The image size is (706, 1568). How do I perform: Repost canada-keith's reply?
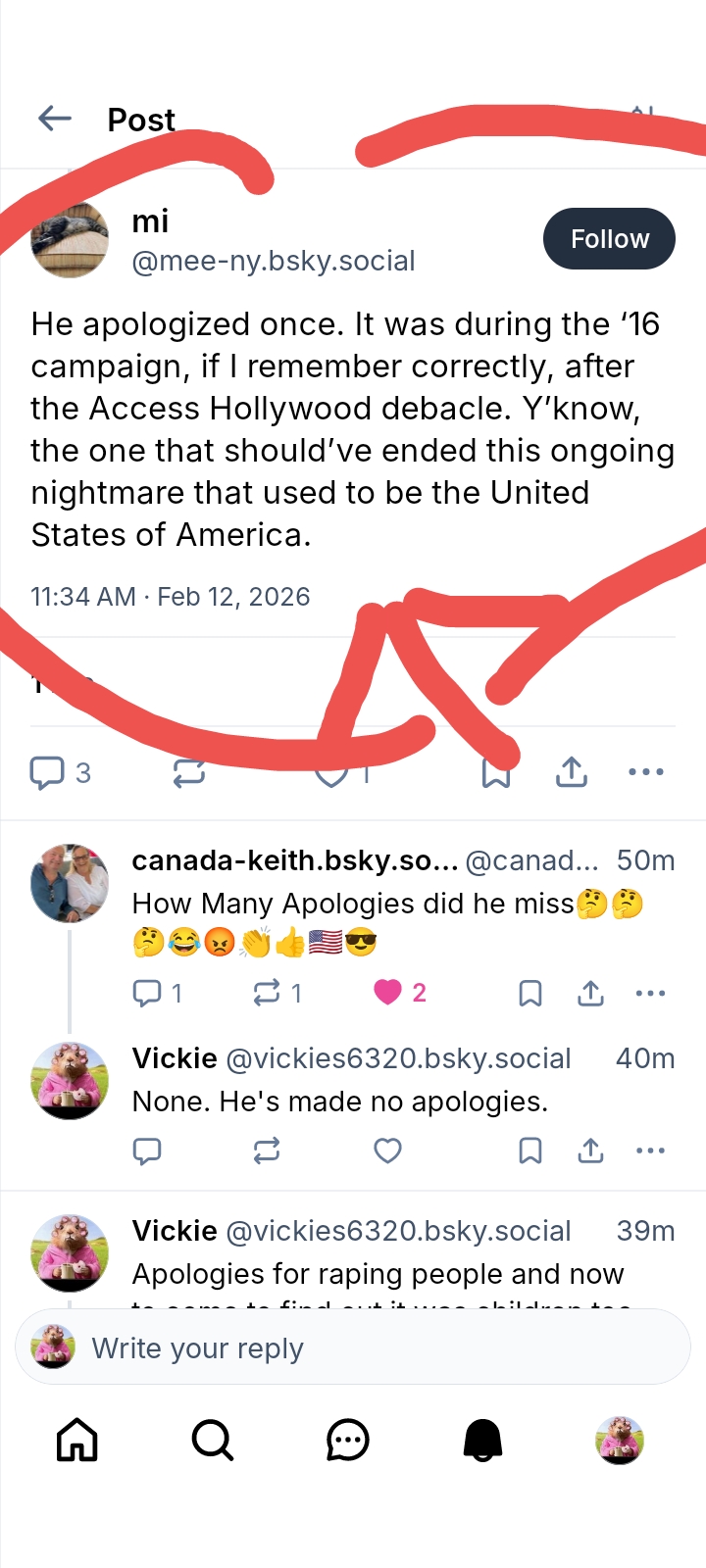267,993
